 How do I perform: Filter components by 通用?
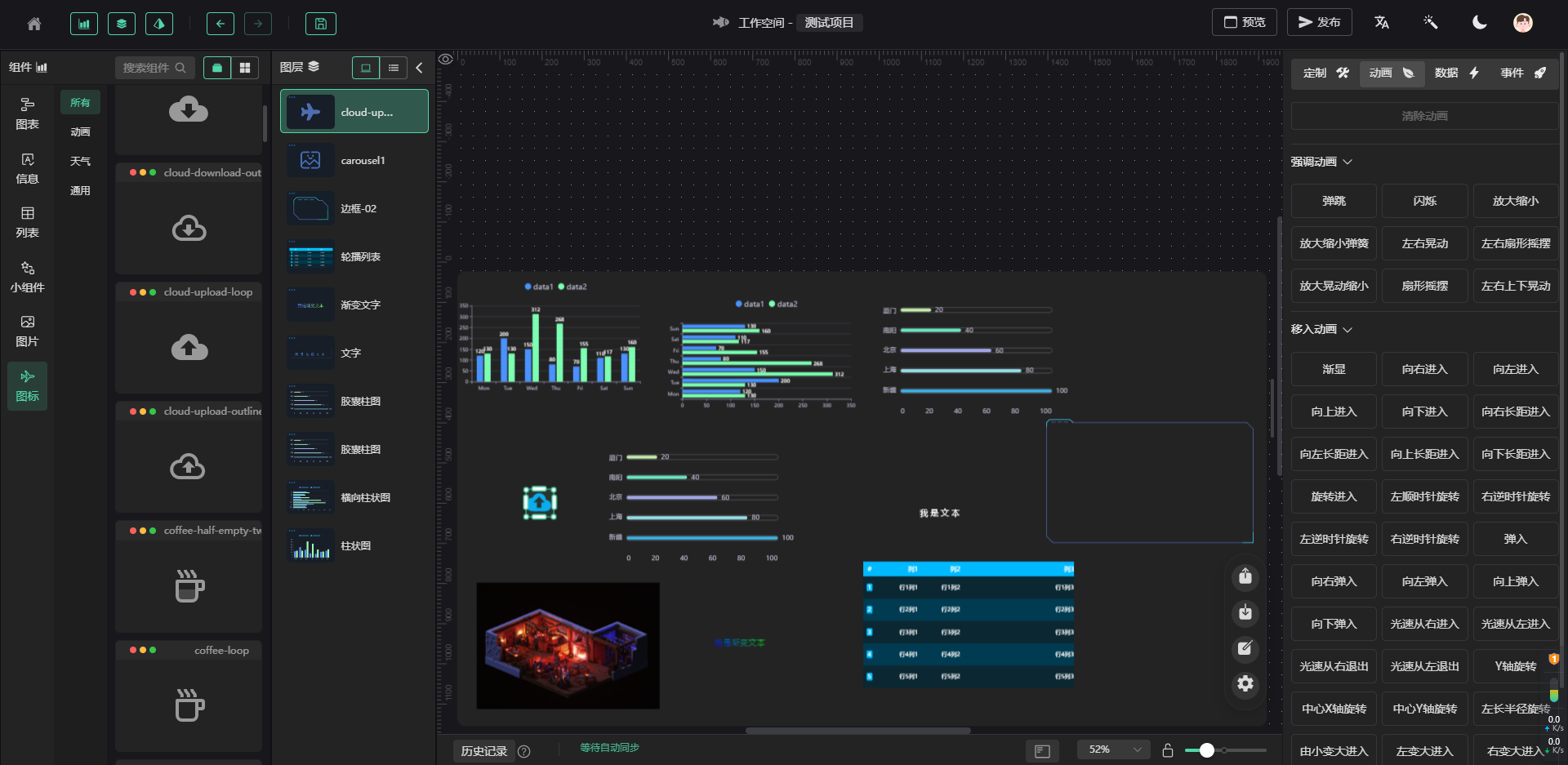pos(80,190)
